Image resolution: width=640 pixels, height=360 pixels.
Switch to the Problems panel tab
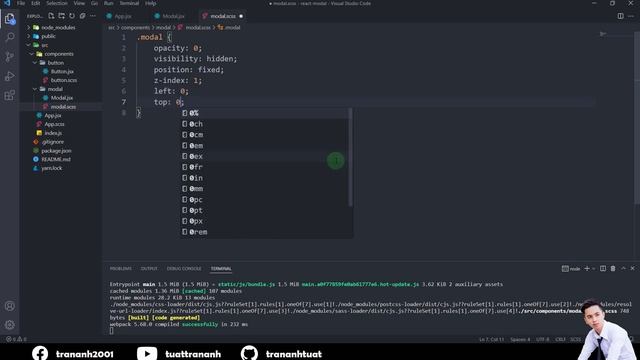[x=121, y=269]
